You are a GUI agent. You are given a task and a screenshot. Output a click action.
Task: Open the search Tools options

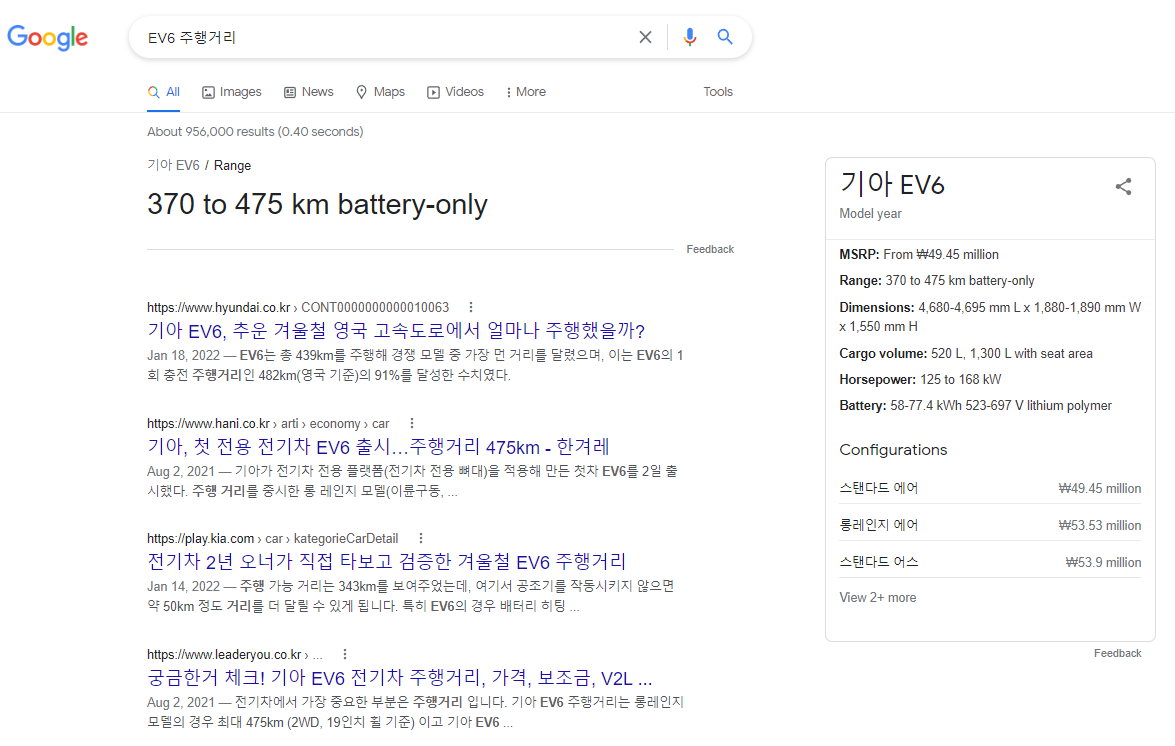click(718, 91)
